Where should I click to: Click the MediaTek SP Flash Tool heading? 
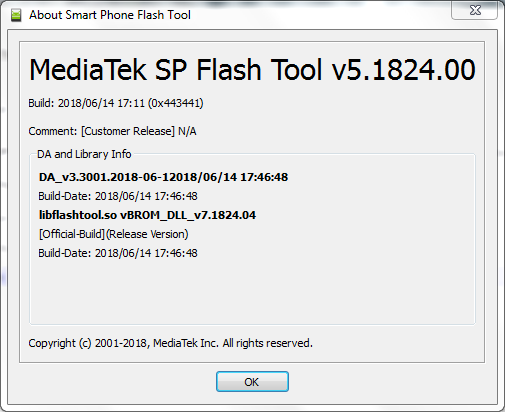pos(176,69)
